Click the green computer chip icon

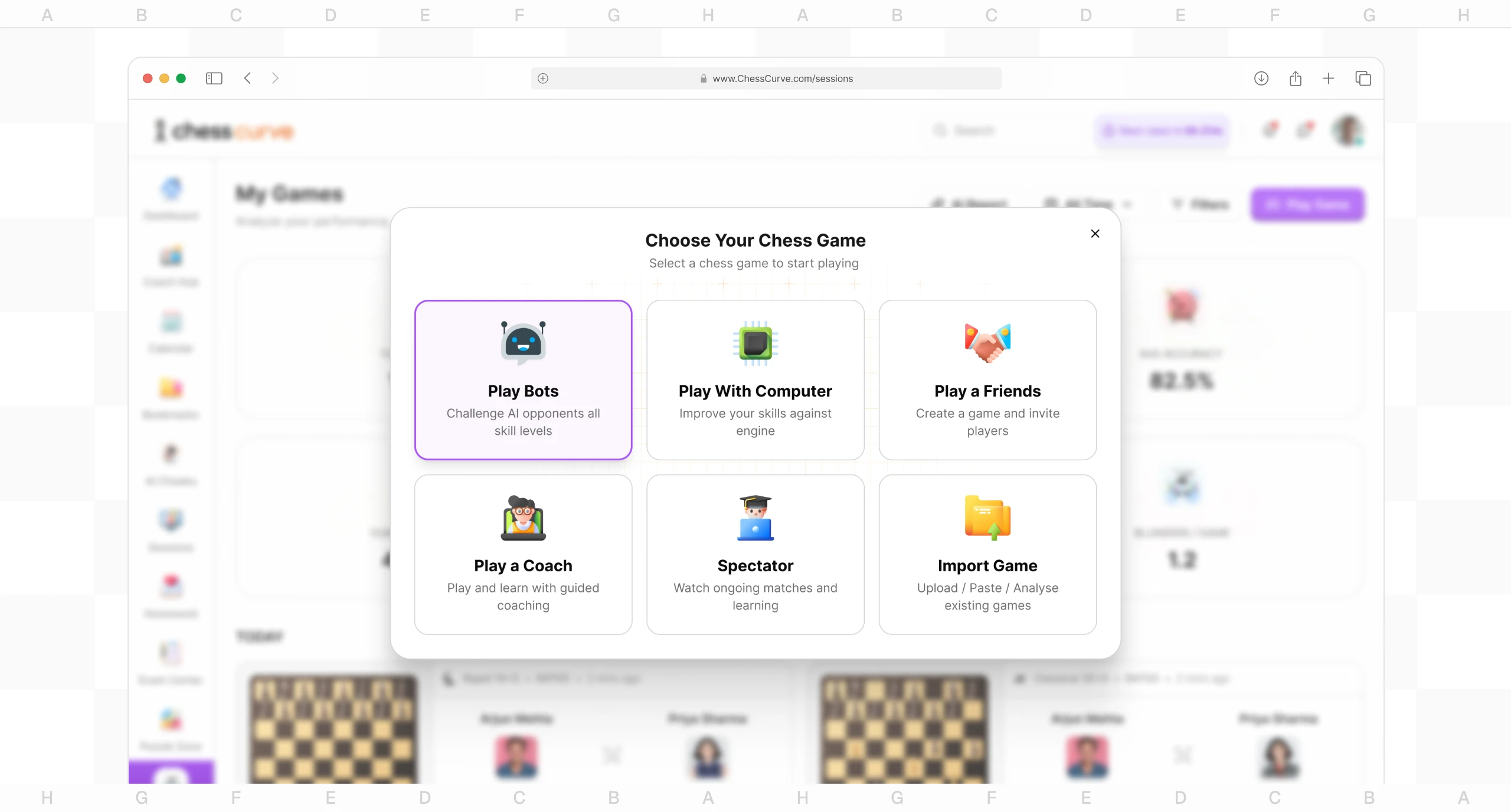[755, 343]
